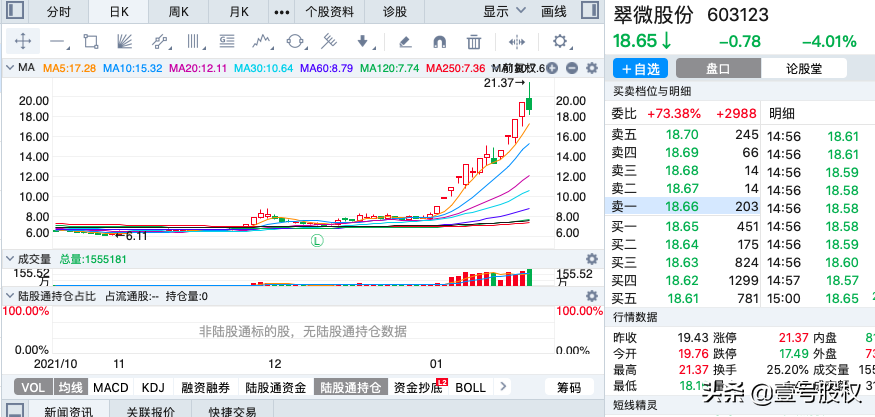The width and height of the screenshot is (875, 417).
Task: Select the 盘口 tab
Action: click(x=718, y=69)
